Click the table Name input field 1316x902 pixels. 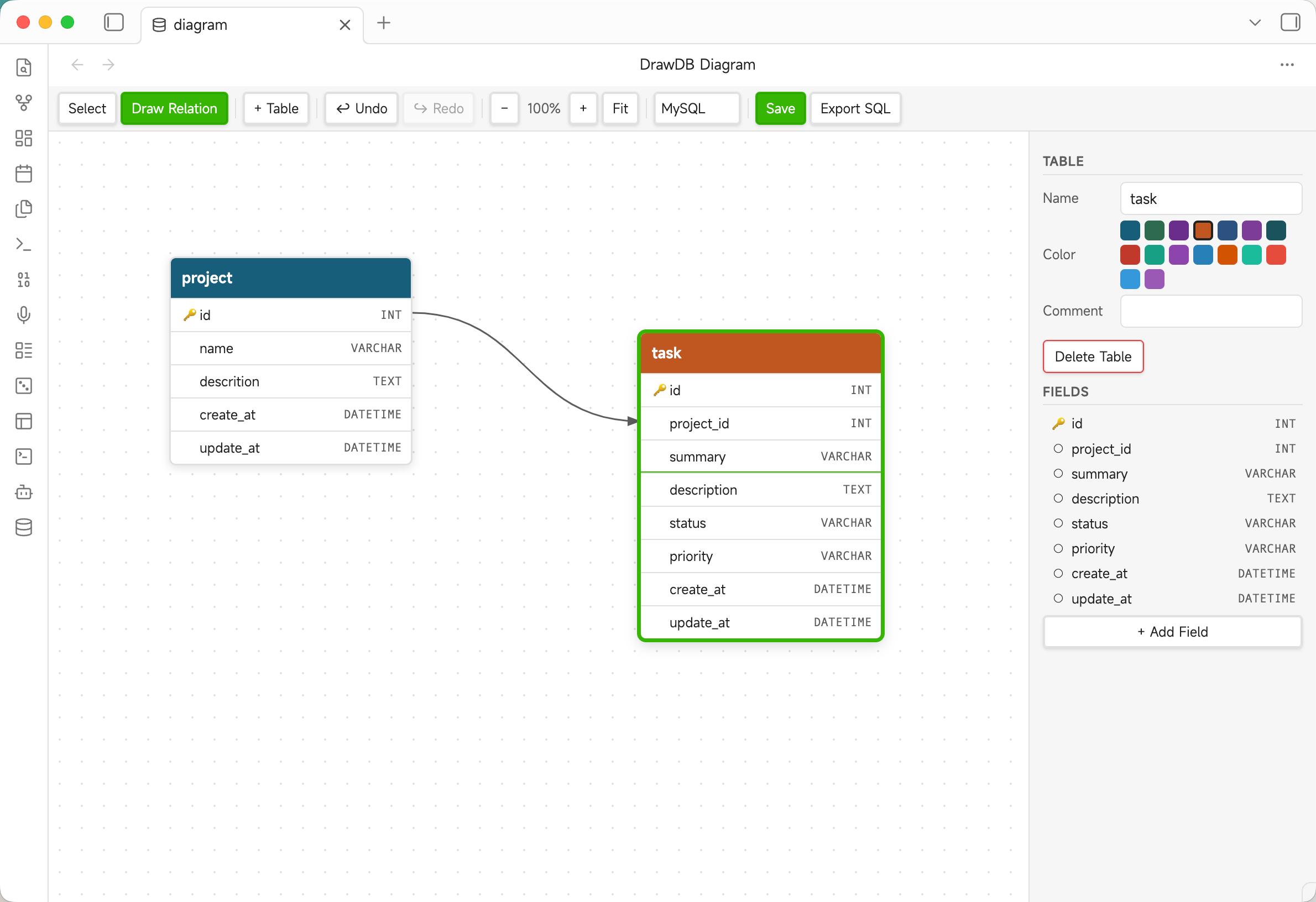[1211, 198]
